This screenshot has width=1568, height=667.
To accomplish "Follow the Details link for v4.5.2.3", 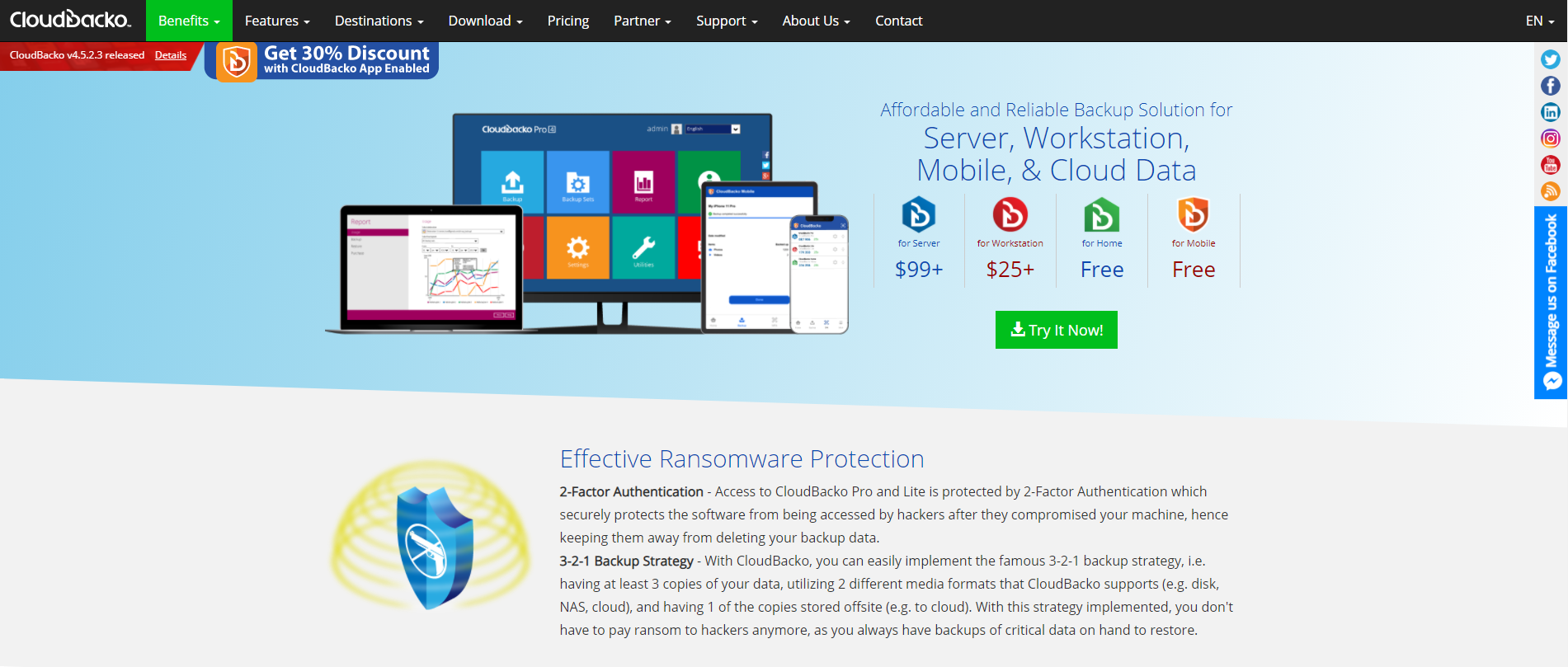I will click(x=171, y=55).
